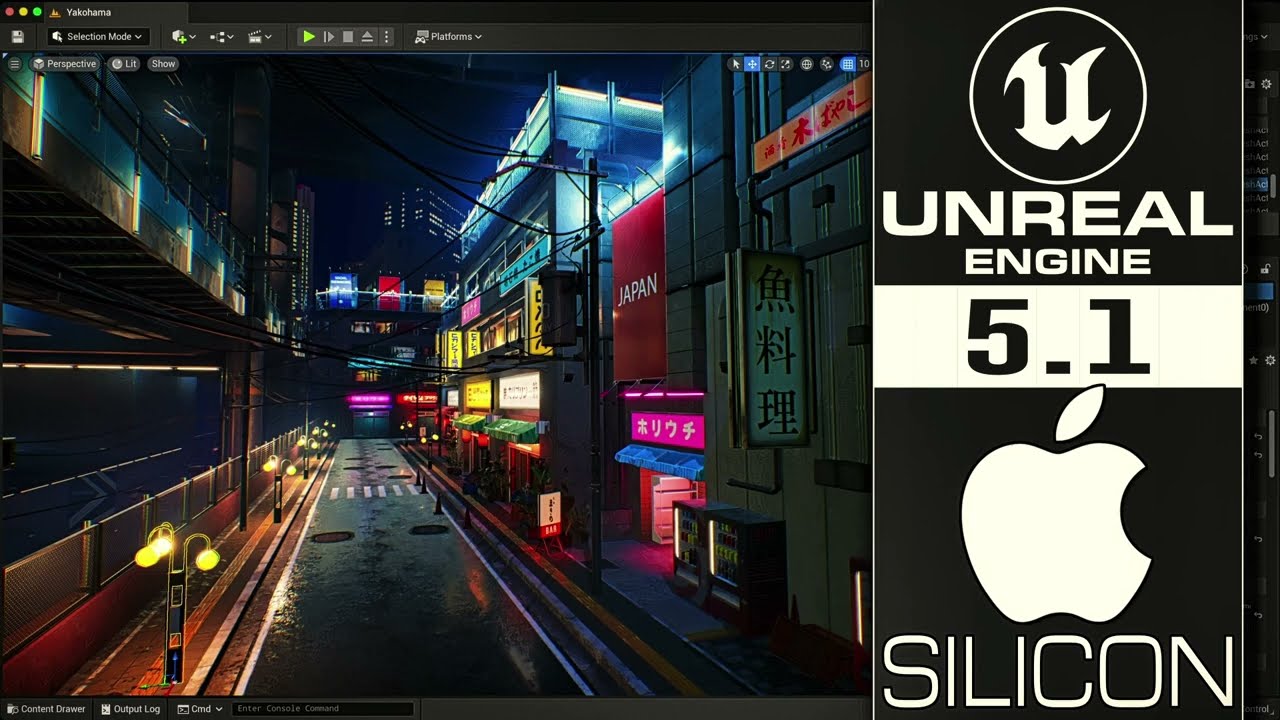Activate the scale gizmo tool
Image resolution: width=1280 pixels, height=720 pixels.
click(785, 64)
